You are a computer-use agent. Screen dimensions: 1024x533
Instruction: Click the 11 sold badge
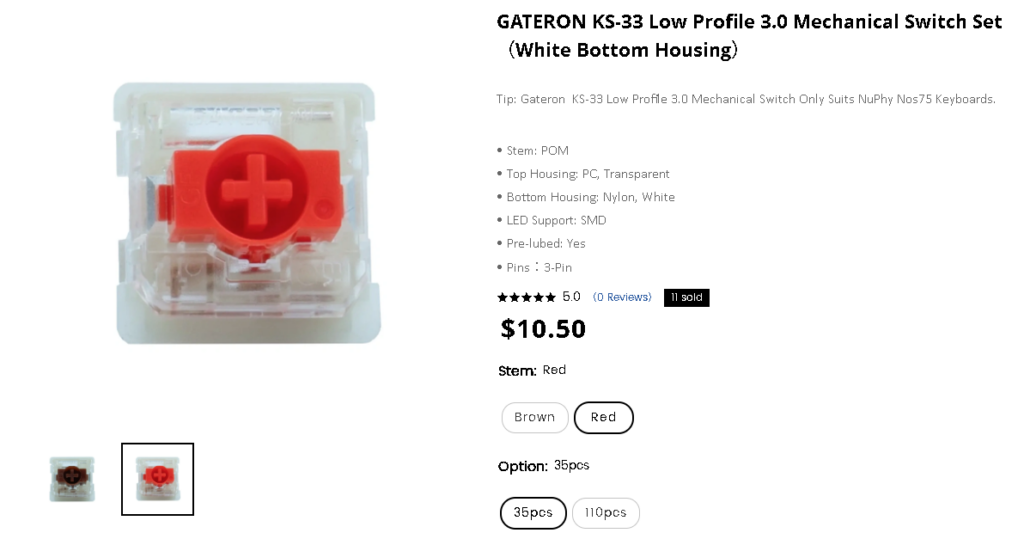tap(686, 297)
